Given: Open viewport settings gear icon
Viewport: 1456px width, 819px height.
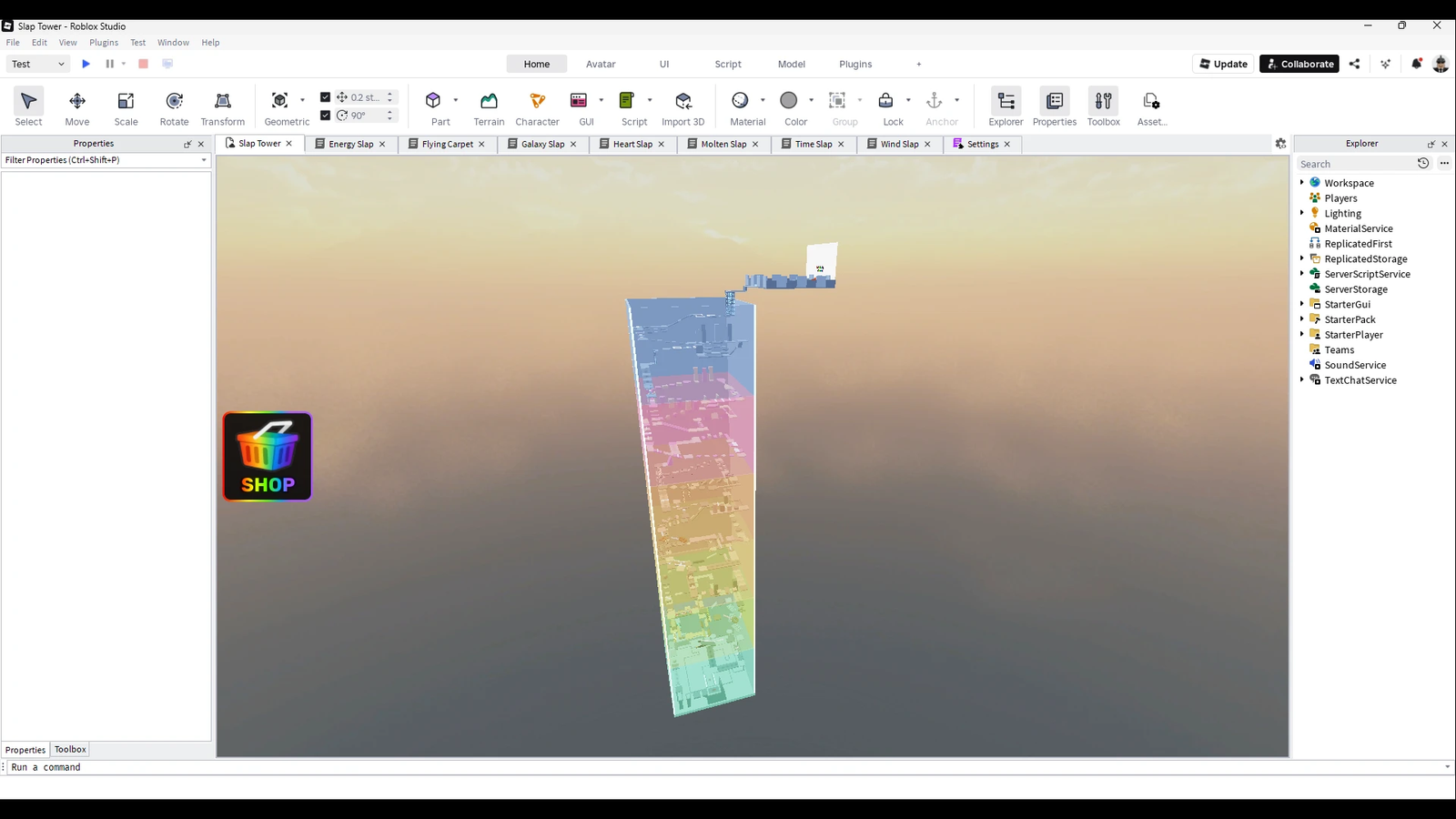Looking at the screenshot, I should pyautogui.click(x=1280, y=144).
